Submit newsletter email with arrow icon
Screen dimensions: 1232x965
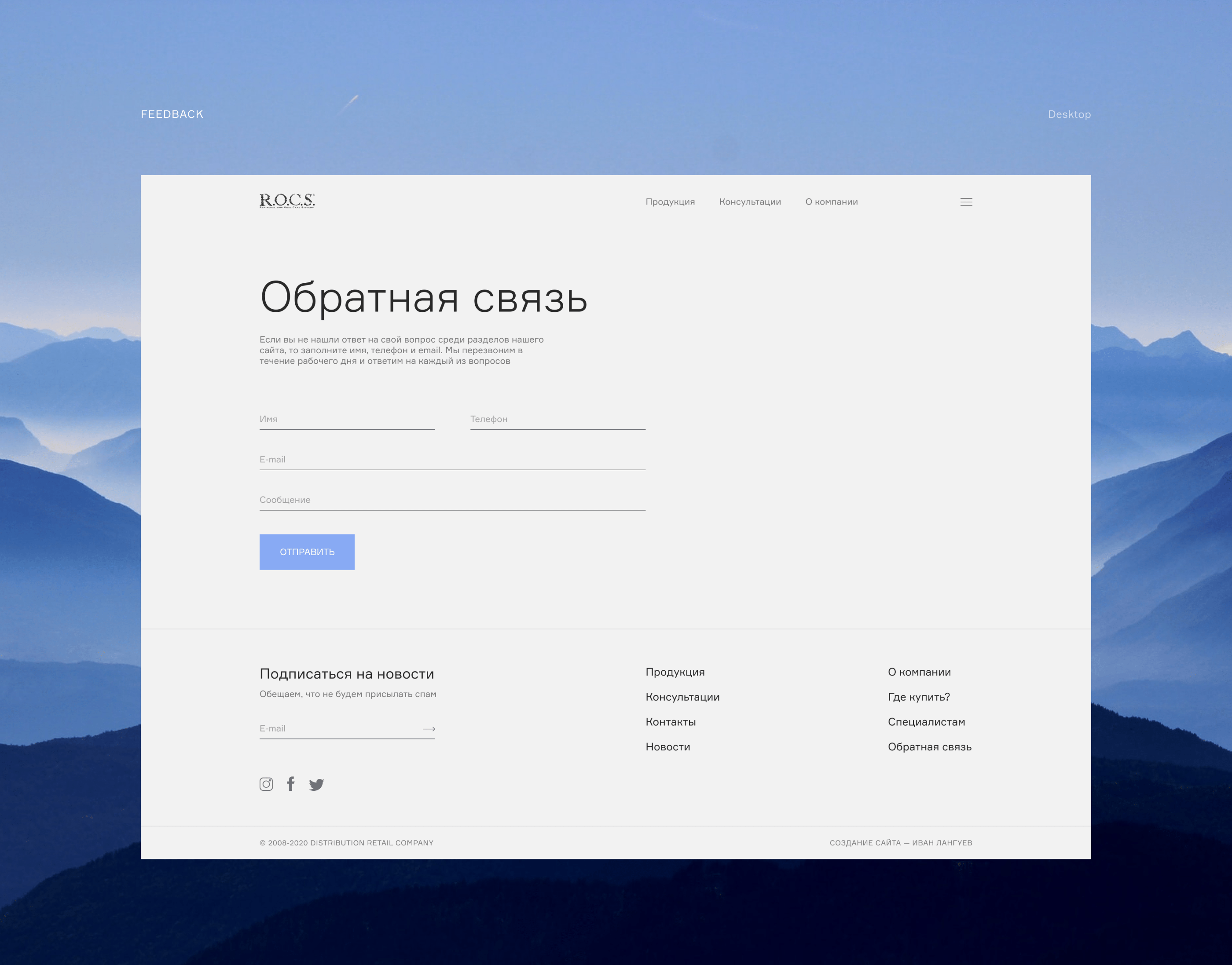[x=429, y=729]
